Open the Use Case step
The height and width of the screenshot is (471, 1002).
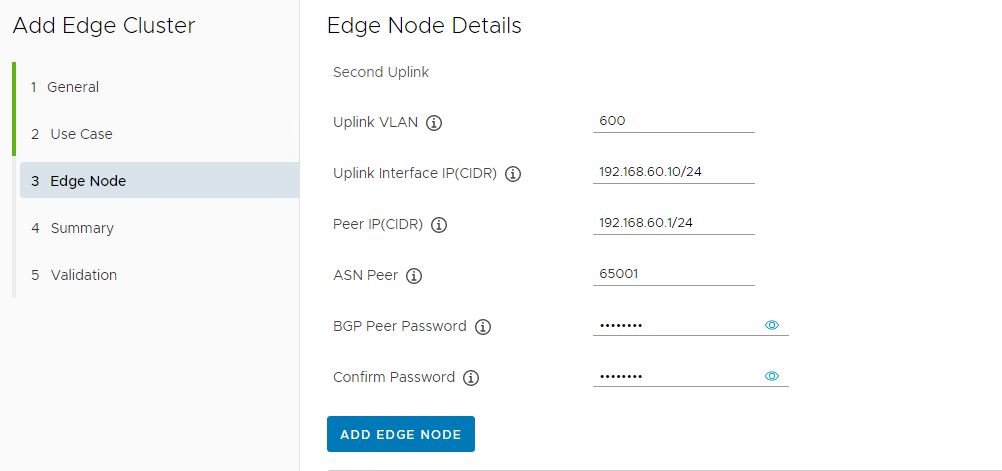pyautogui.click(x=80, y=134)
